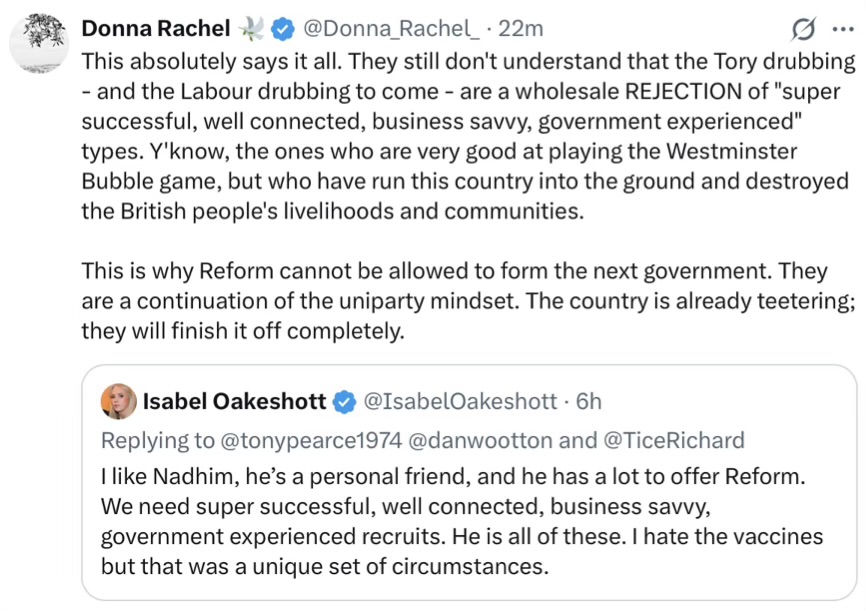This screenshot has height=611, width=866.
Task: Open the three-dot more options menu
Action: [840, 28]
